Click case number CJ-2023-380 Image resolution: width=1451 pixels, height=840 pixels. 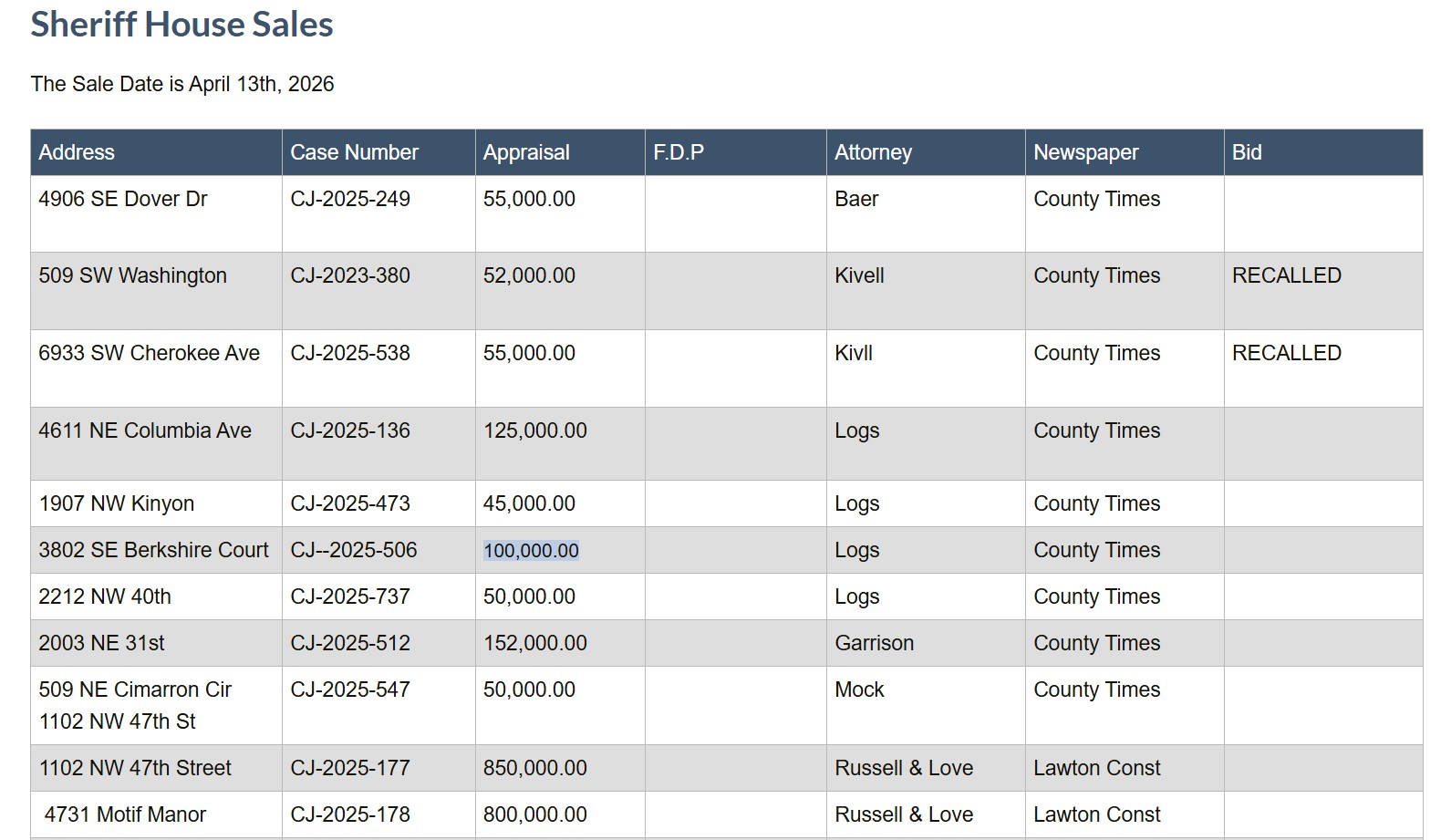[x=350, y=275]
